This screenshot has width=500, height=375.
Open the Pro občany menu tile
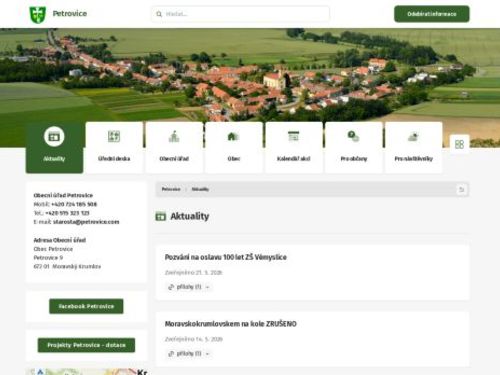tap(354, 148)
